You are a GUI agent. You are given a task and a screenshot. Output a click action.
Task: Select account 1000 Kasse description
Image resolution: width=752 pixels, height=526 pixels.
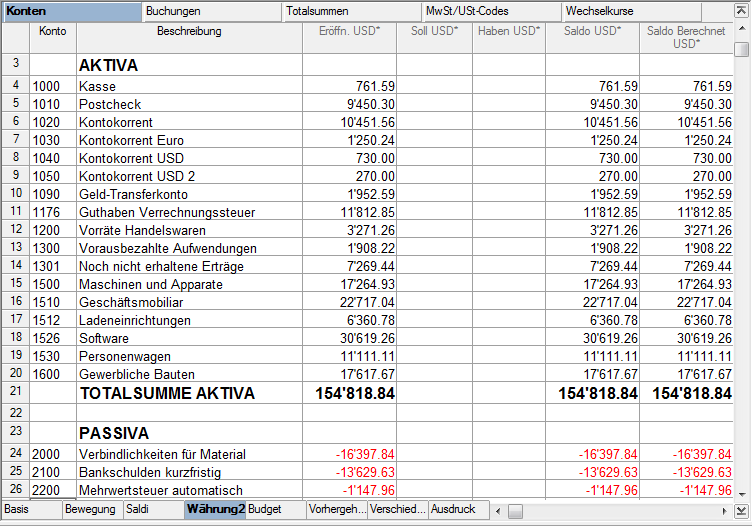(x=189, y=86)
